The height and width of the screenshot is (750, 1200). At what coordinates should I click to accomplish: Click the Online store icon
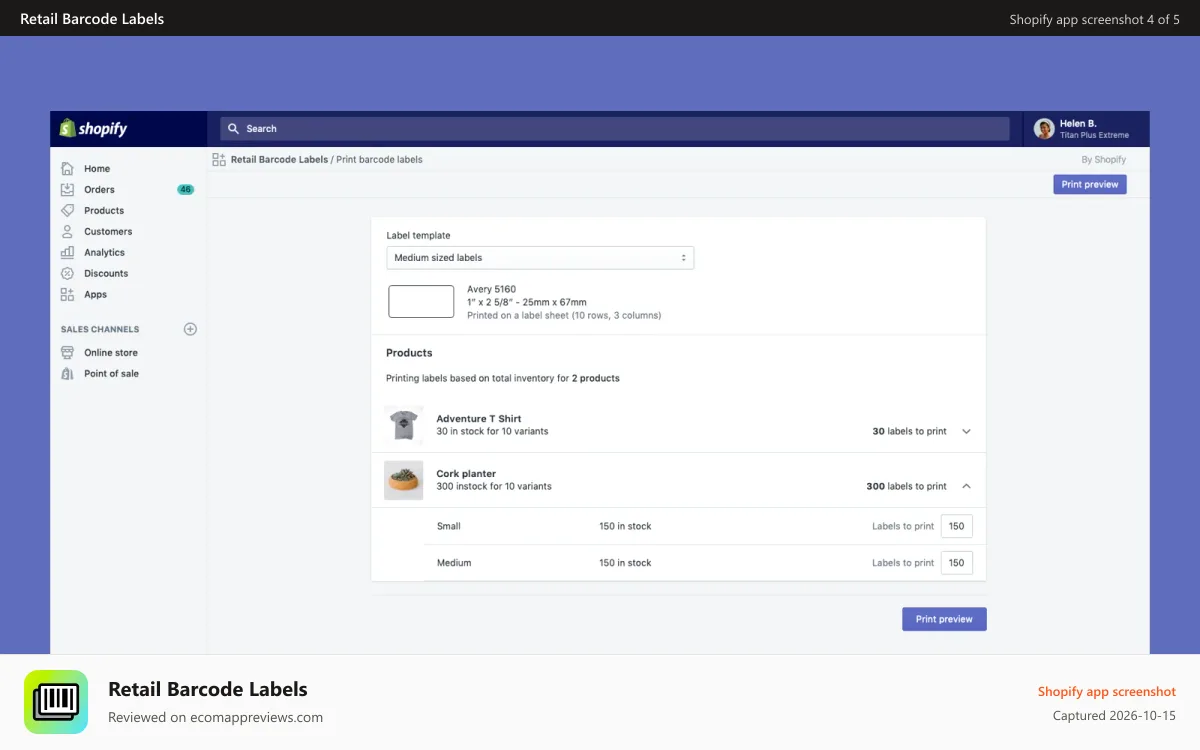pyautogui.click(x=67, y=352)
